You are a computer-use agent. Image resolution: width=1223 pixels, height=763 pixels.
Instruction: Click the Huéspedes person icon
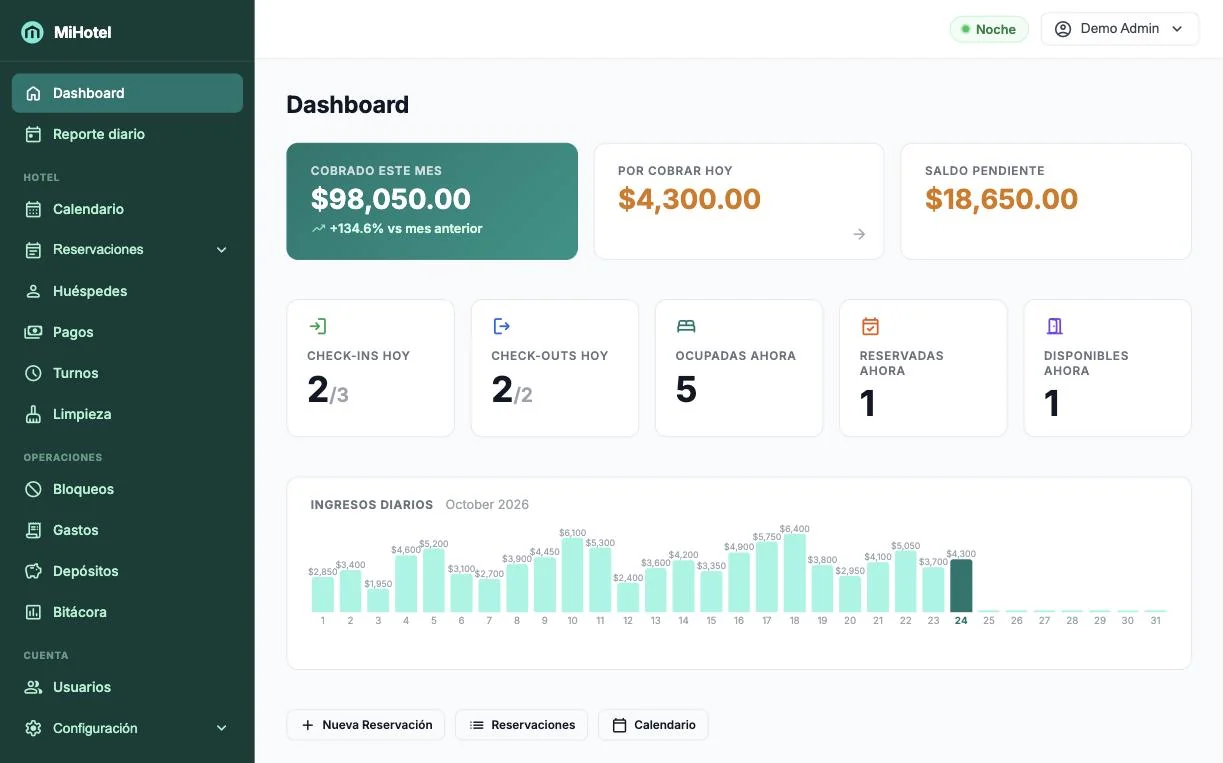coord(33,291)
